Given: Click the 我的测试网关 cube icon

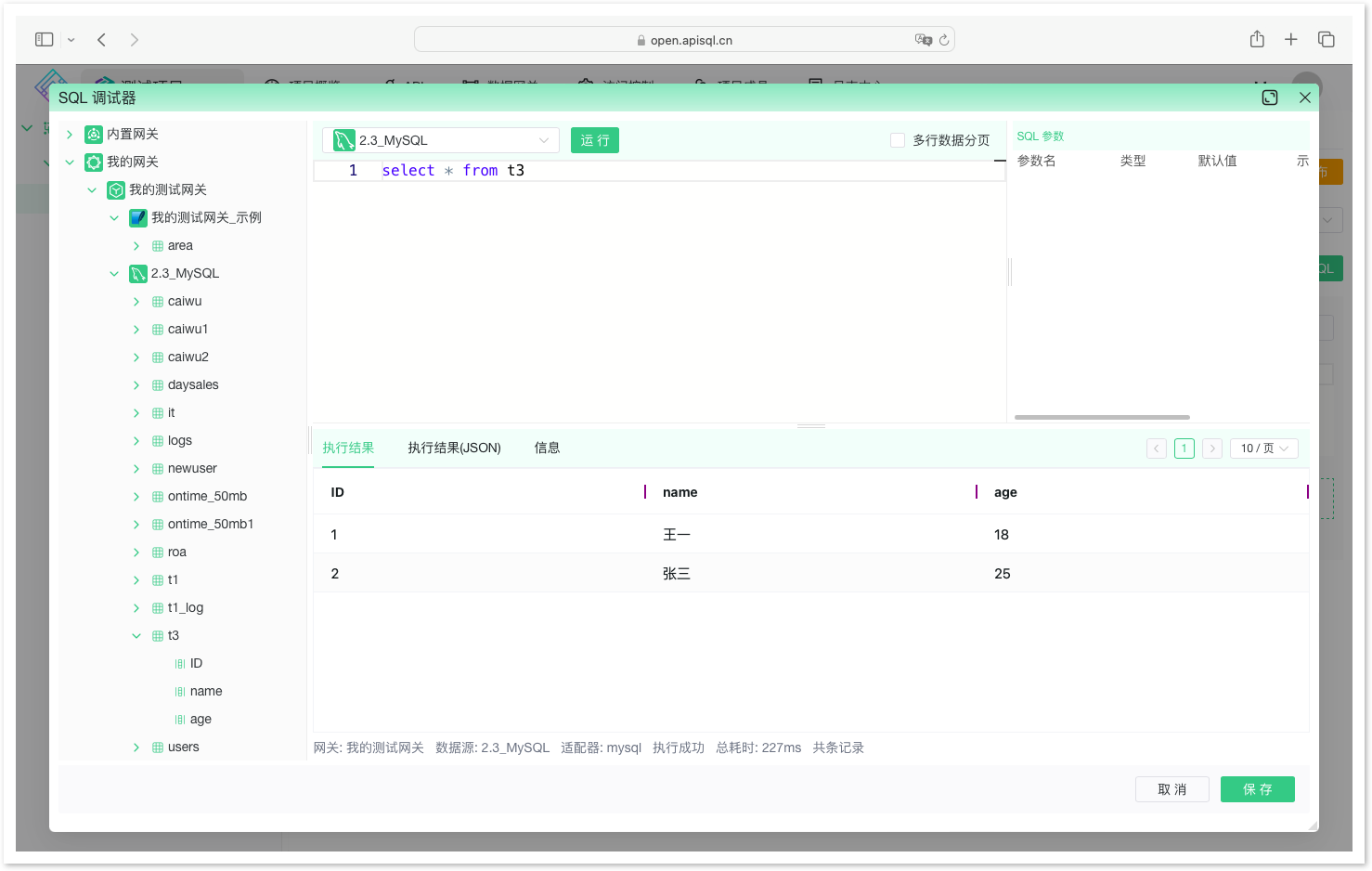Looking at the screenshot, I should click(116, 190).
